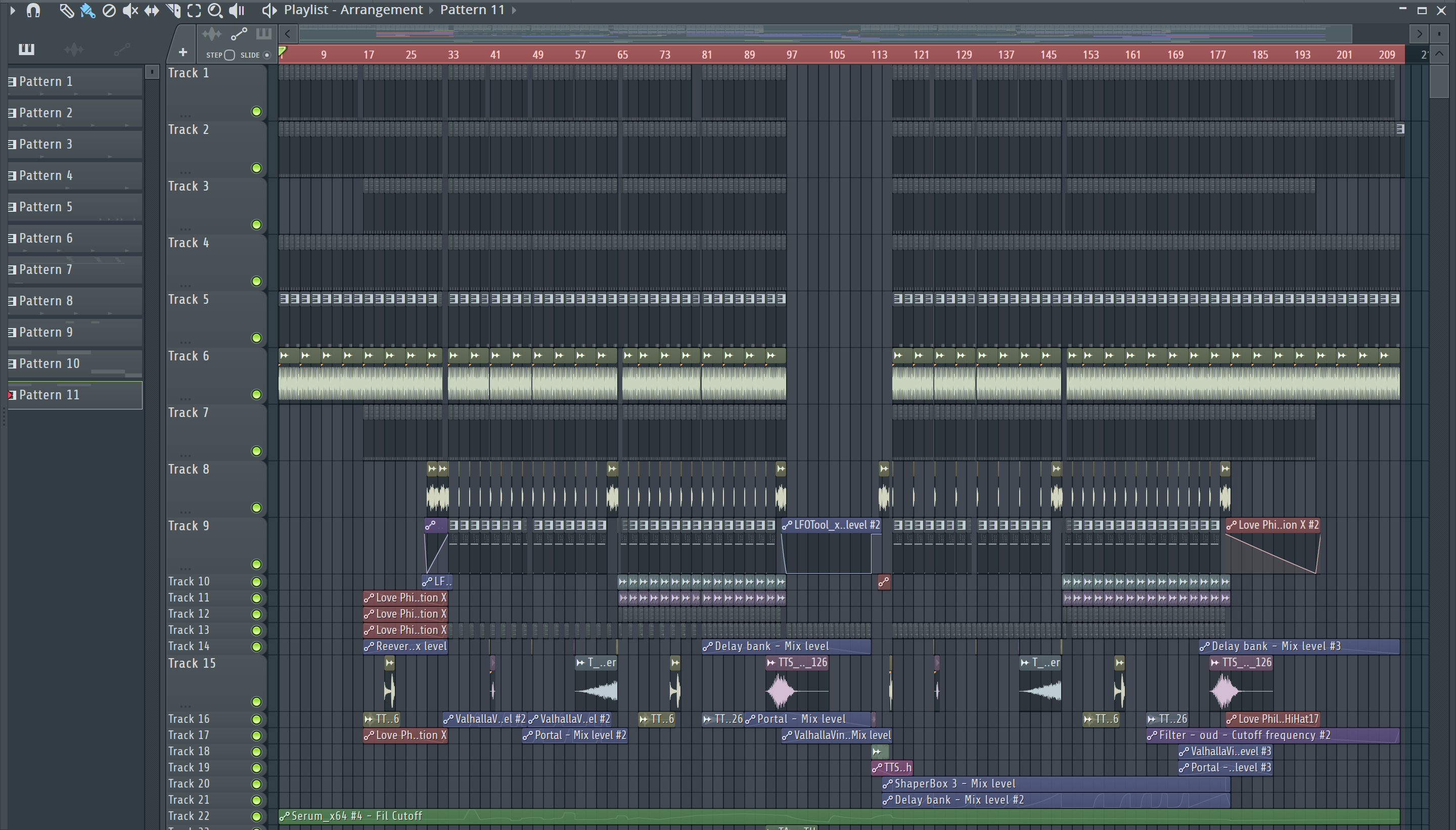Select Pattern 7 in the picker
The height and width of the screenshot is (830, 1456).
[x=75, y=269]
